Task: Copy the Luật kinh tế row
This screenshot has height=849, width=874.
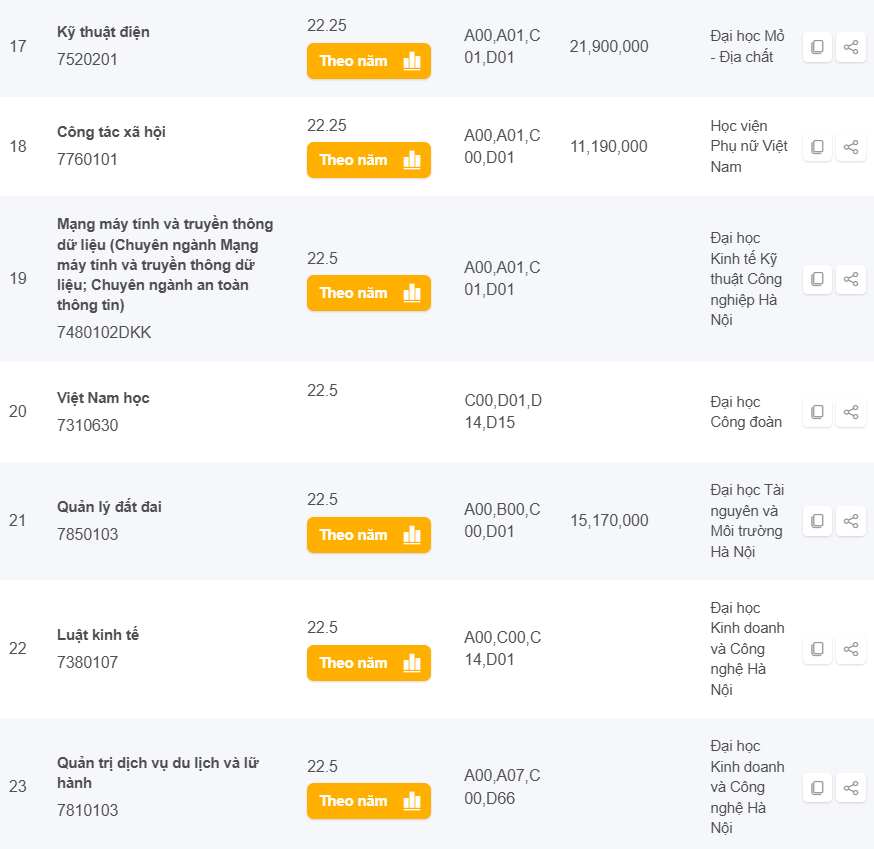Action: coord(817,649)
